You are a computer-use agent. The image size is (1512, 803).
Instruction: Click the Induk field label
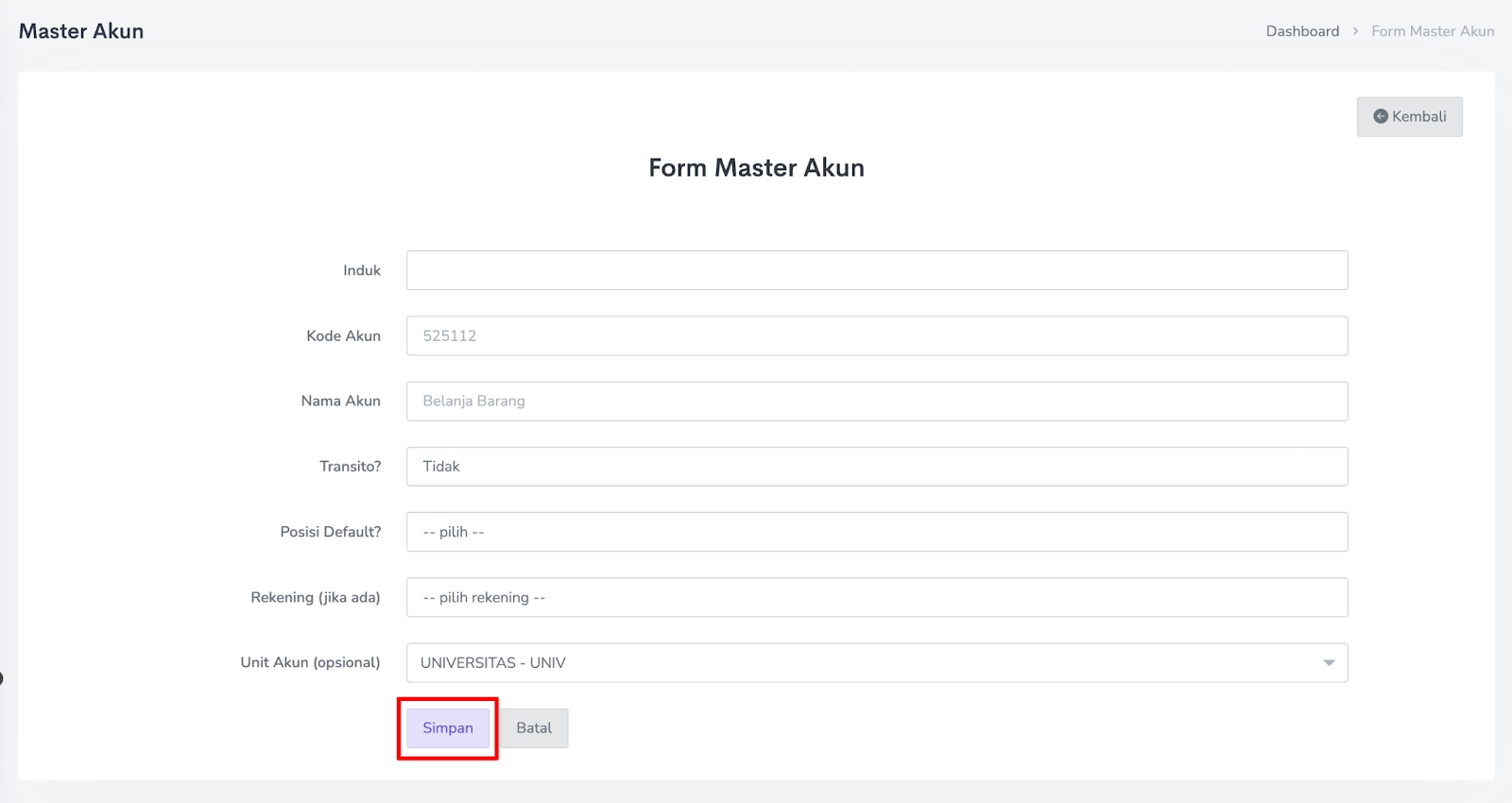pyautogui.click(x=362, y=270)
